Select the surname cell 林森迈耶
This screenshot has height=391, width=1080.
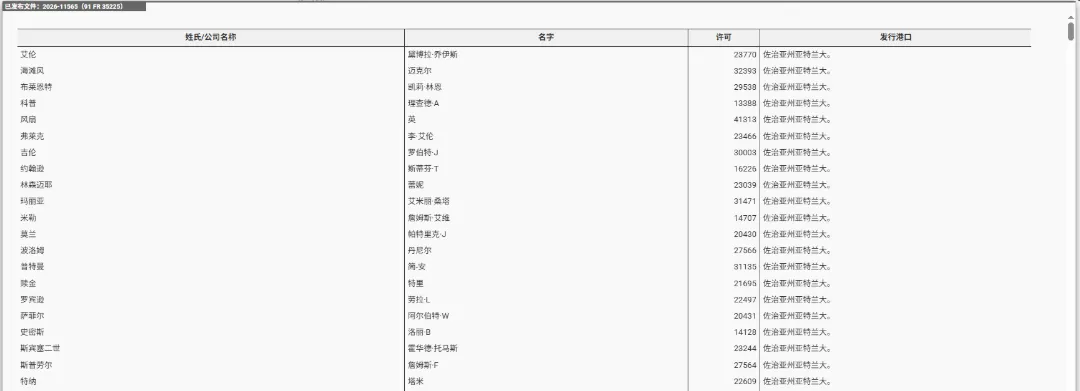36,185
